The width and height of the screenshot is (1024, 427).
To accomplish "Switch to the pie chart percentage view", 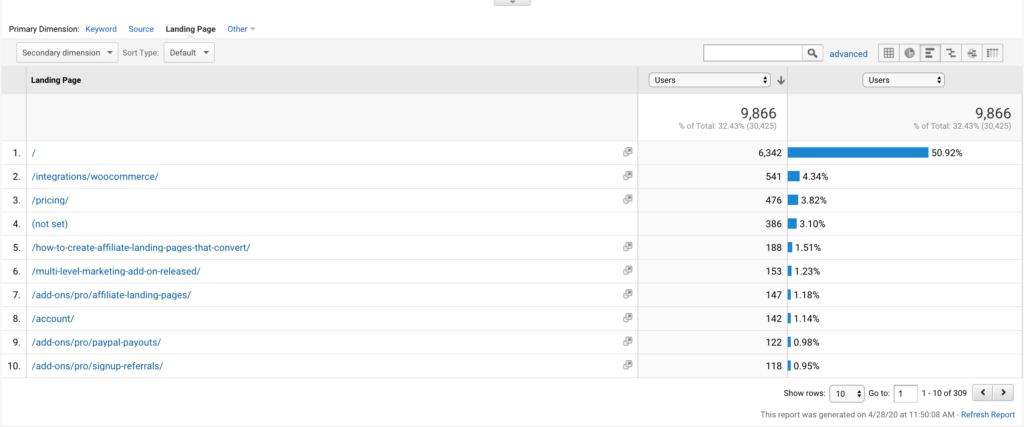I will (x=909, y=53).
